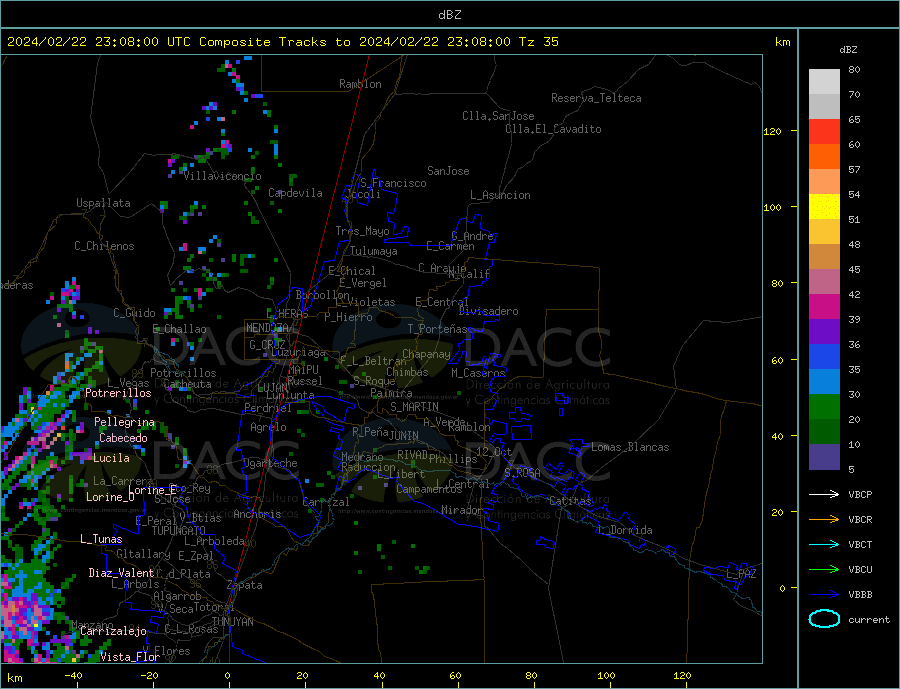Click the 65 dBZ red swatch
This screenshot has width=900, height=689.
coord(824,131)
